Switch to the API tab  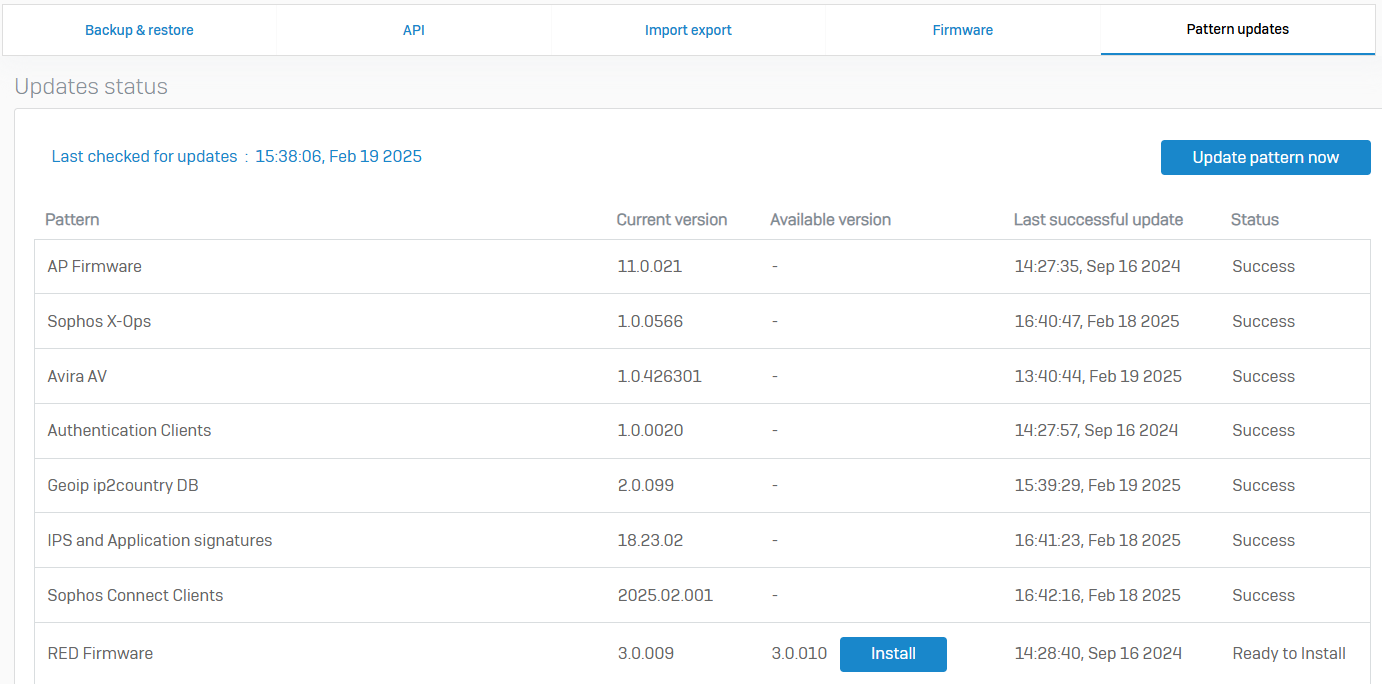[414, 30]
